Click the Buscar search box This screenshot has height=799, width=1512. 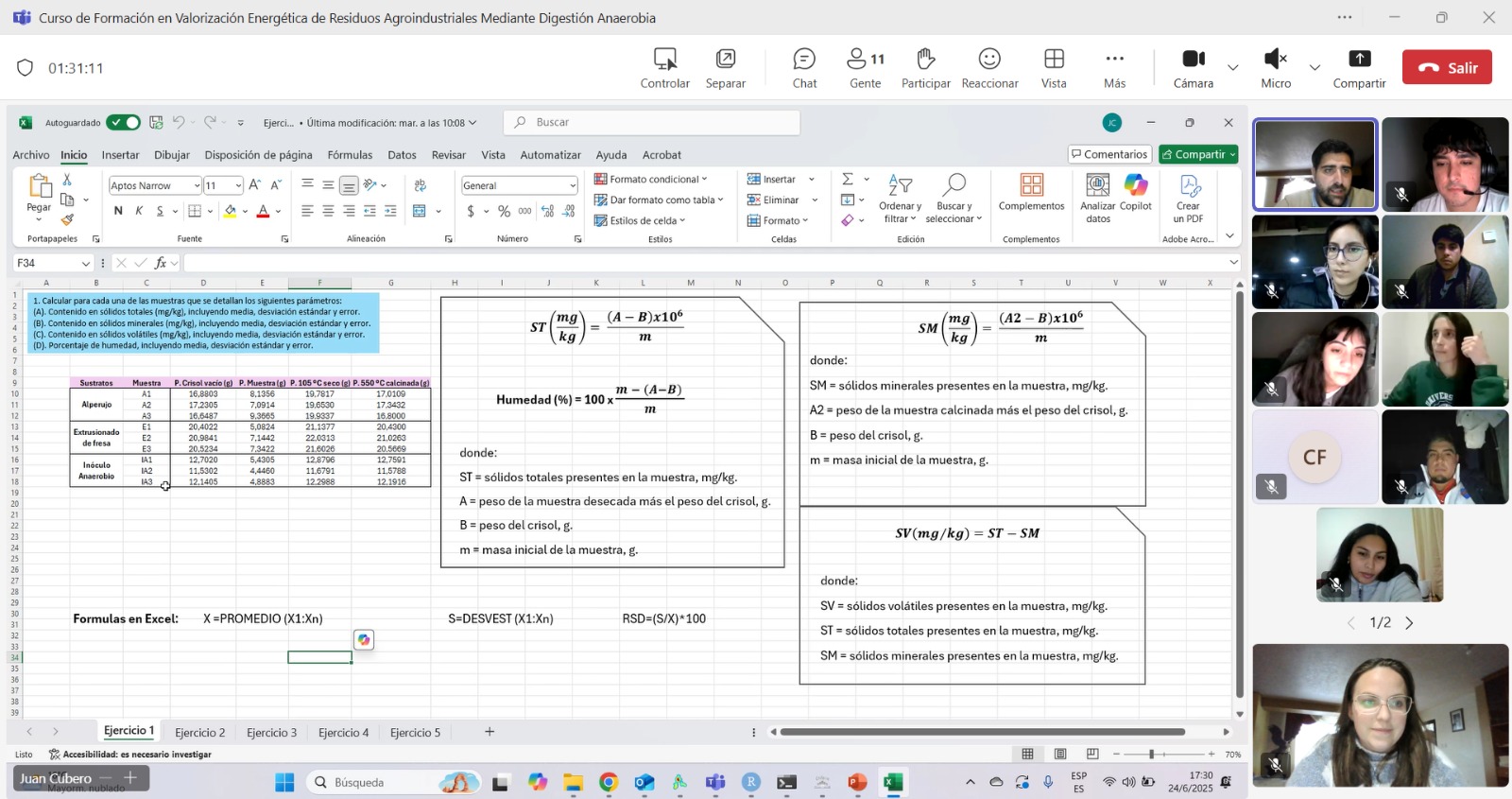tap(652, 122)
